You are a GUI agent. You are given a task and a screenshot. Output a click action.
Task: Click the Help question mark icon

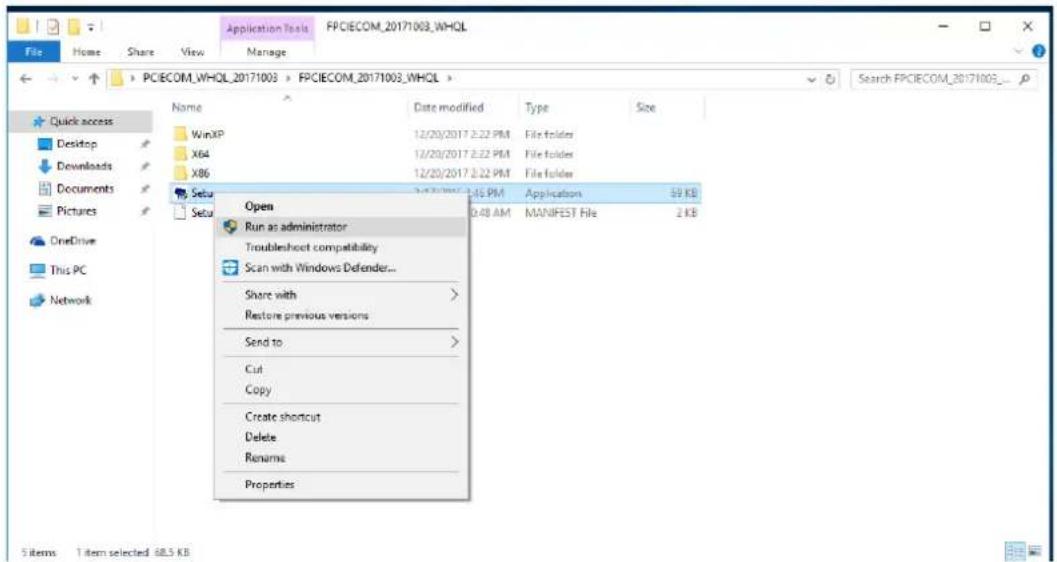coord(1039,51)
